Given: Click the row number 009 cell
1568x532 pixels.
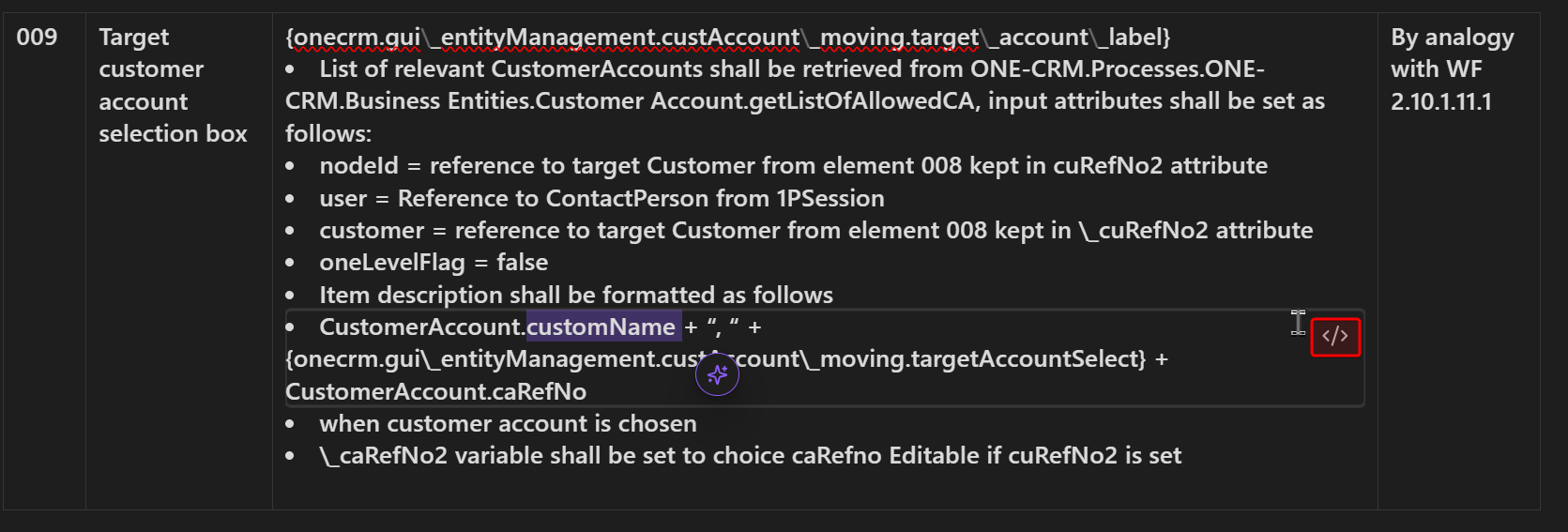Looking at the screenshot, I should point(38,38).
